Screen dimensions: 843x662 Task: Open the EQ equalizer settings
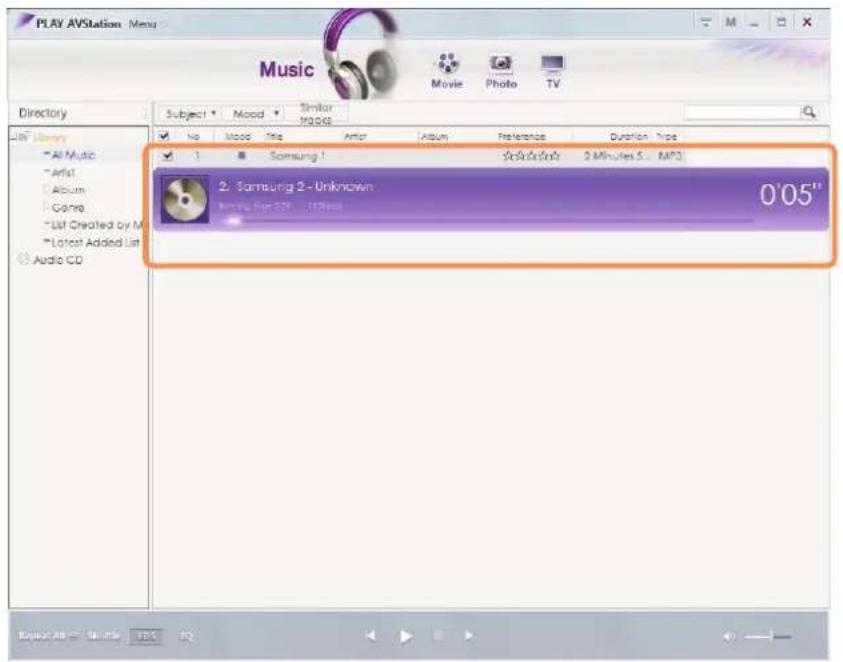[187, 636]
